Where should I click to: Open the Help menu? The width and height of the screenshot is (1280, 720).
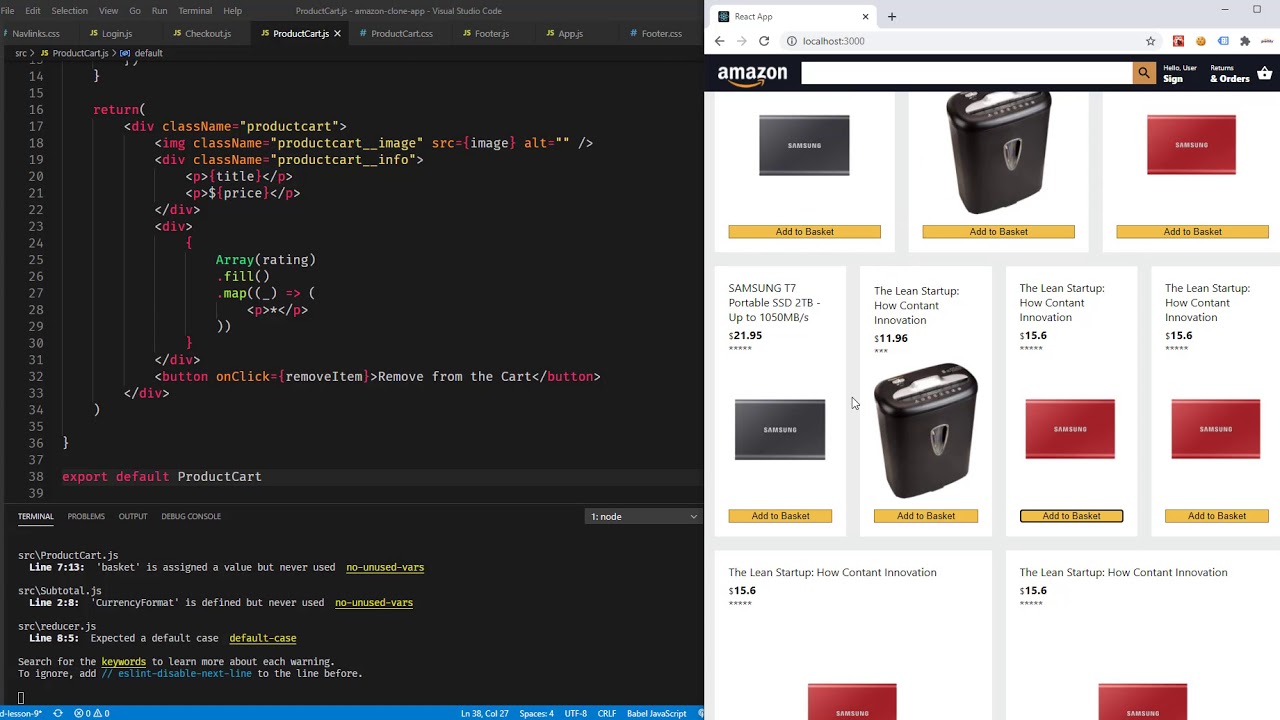(233, 11)
